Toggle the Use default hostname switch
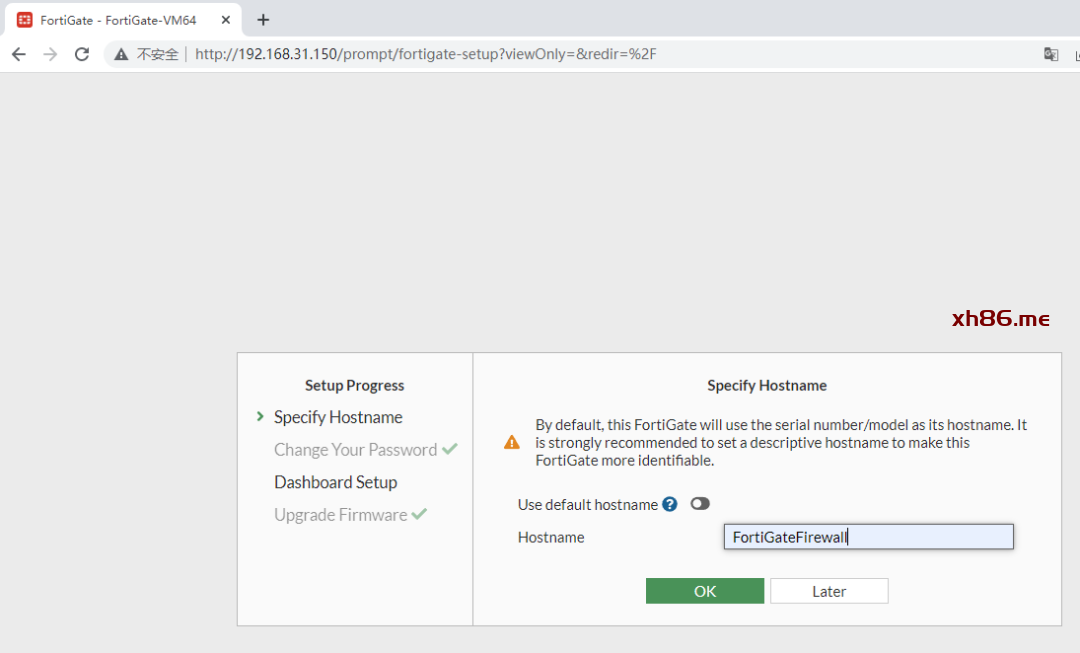The width and height of the screenshot is (1080, 653). 700,504
